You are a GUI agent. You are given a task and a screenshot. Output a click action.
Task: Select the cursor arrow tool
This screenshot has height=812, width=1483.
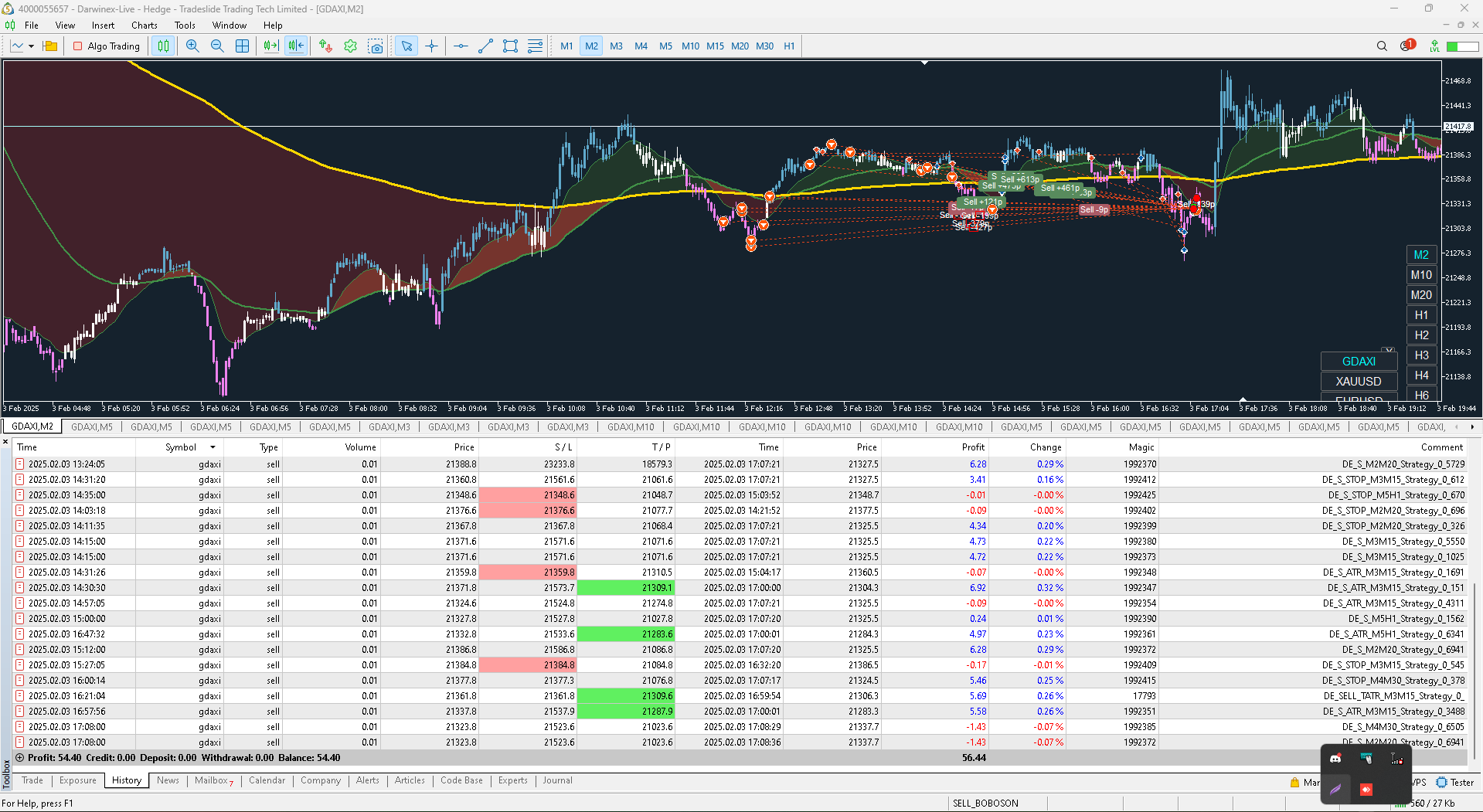click(x=406, y=46)
